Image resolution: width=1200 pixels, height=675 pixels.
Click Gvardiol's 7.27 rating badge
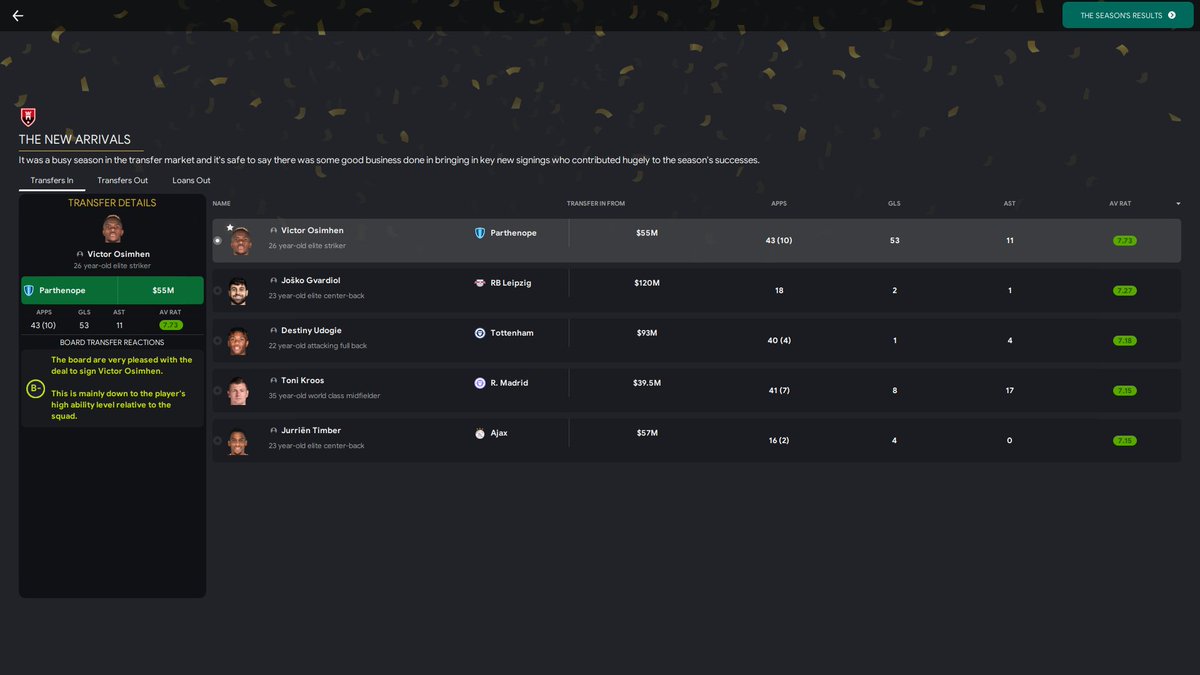point(1125,291)
